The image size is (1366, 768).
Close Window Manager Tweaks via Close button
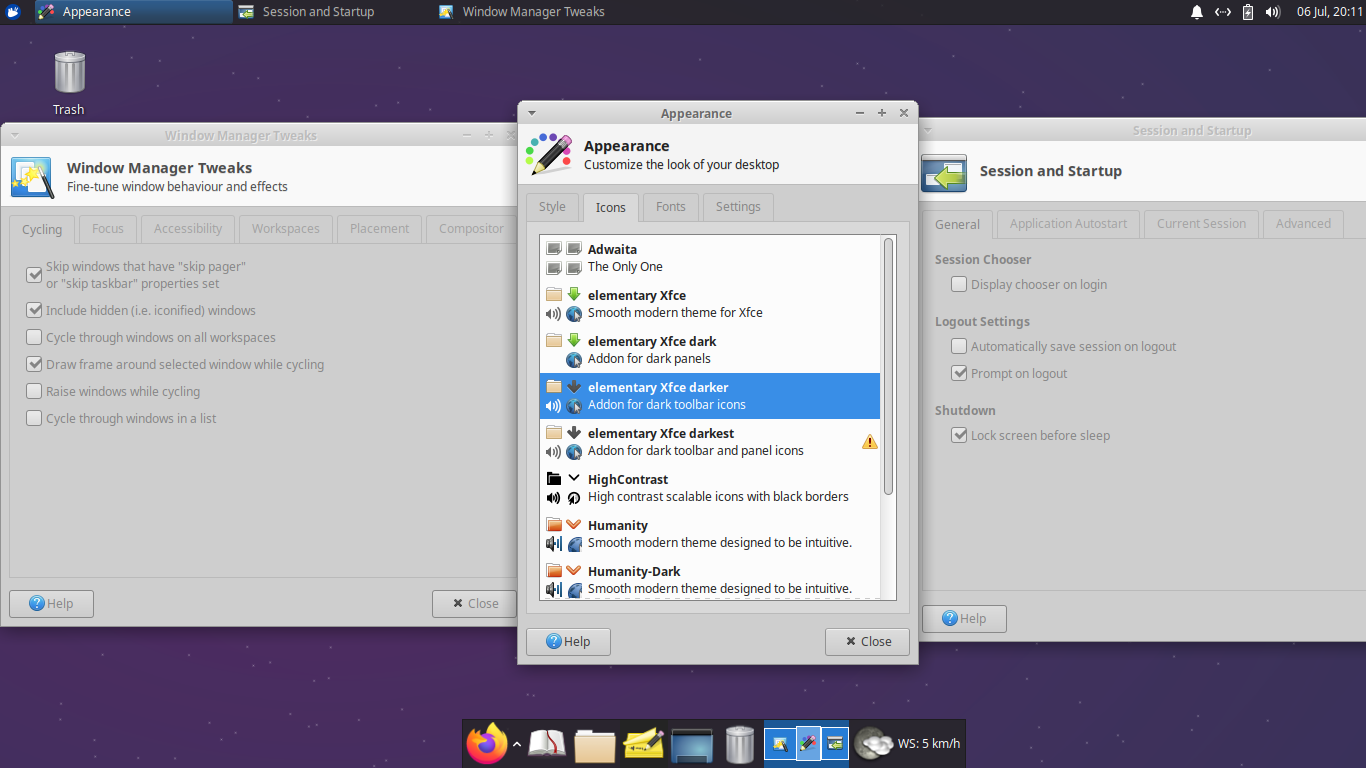coord(474,603)
